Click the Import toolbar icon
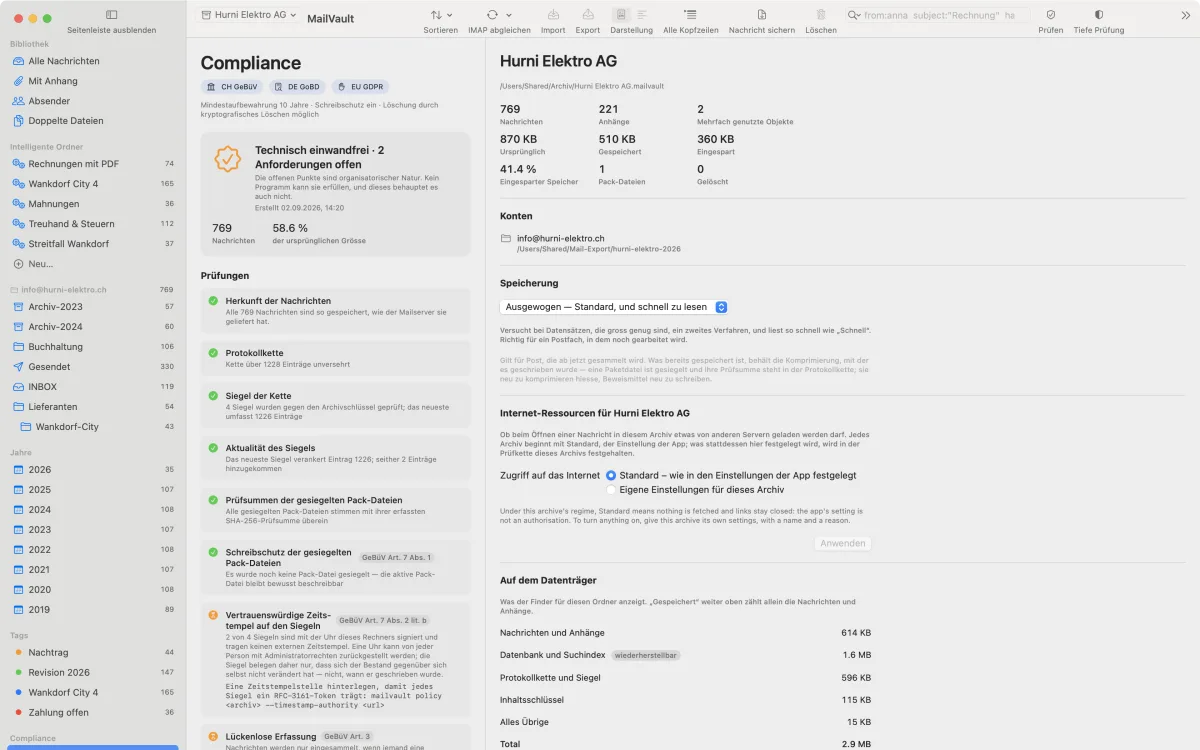 (x=553, y=15)
